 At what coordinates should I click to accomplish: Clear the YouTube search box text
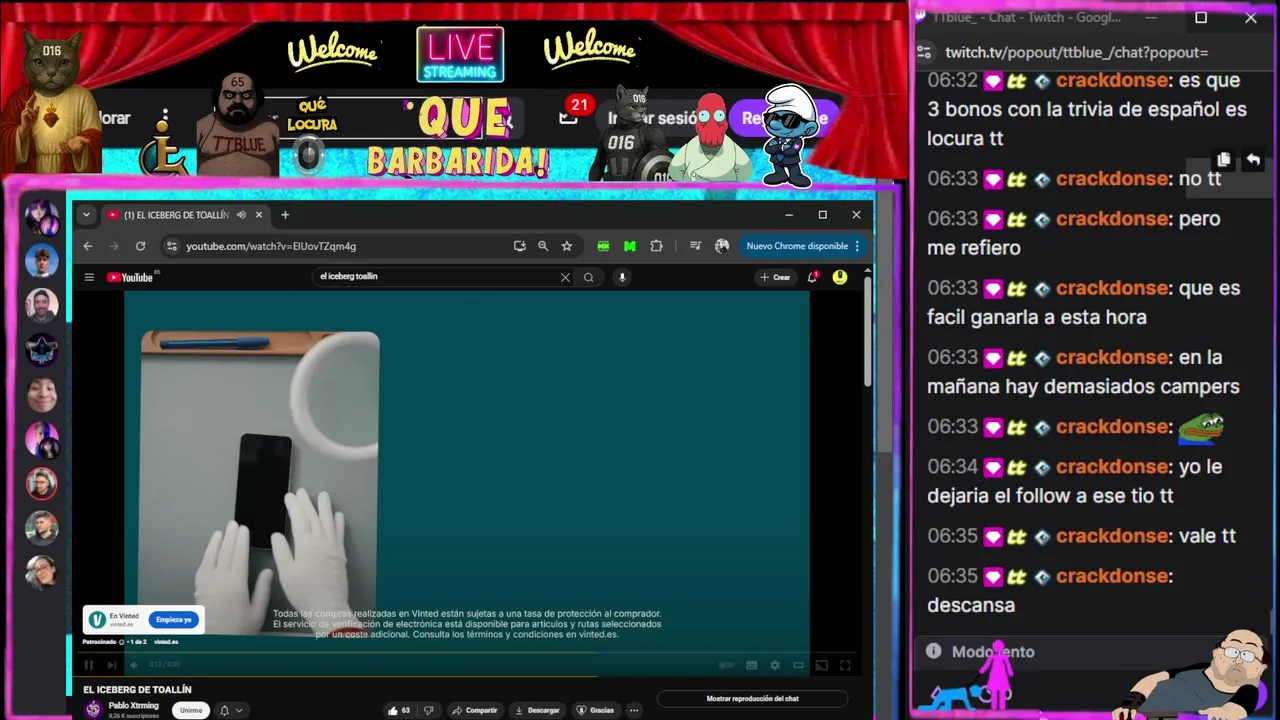pyautogui.click(x=565, y=277)
